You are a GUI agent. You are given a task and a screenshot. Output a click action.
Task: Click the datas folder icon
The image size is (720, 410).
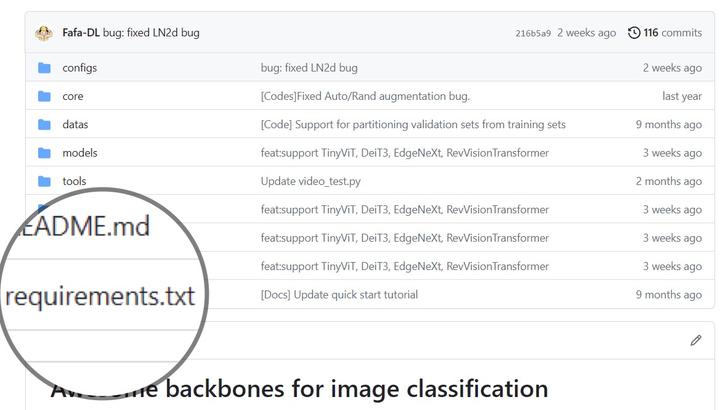(44, 125)
